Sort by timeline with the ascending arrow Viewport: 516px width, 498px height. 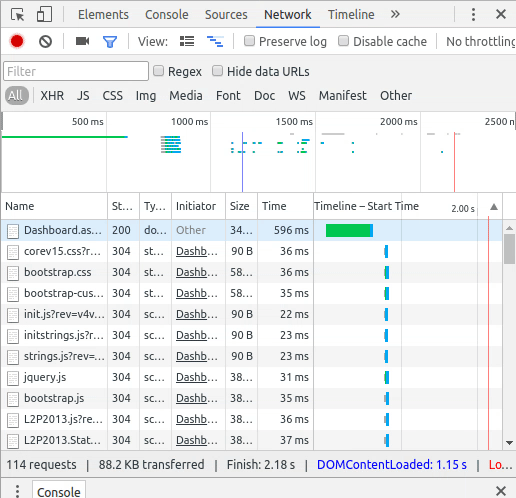pos(494,207)
